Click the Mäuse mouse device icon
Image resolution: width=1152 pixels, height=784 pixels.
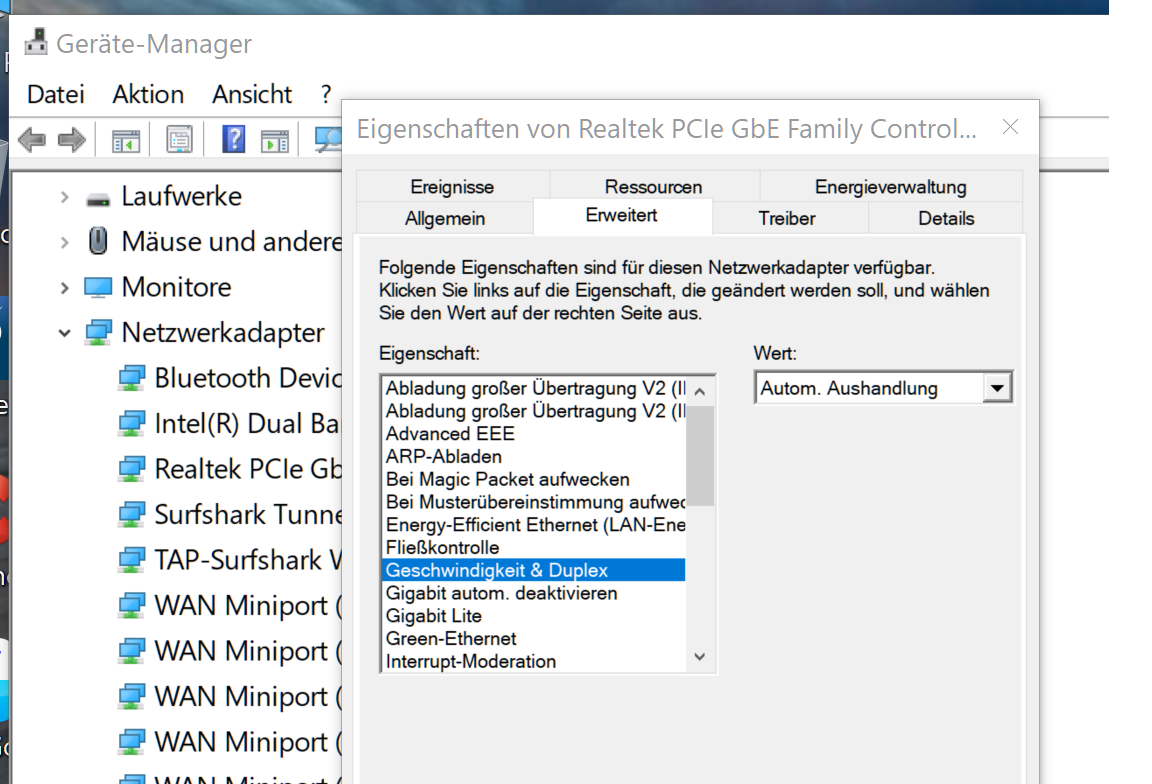(98, 241)
